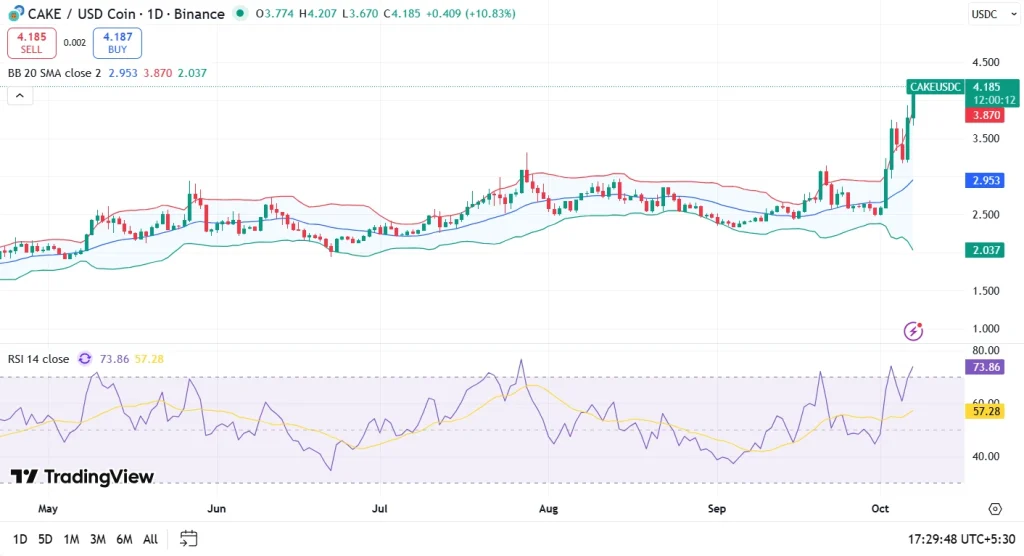Show the All time range
Screen dimensions: 1024x556
click(150, 539)
